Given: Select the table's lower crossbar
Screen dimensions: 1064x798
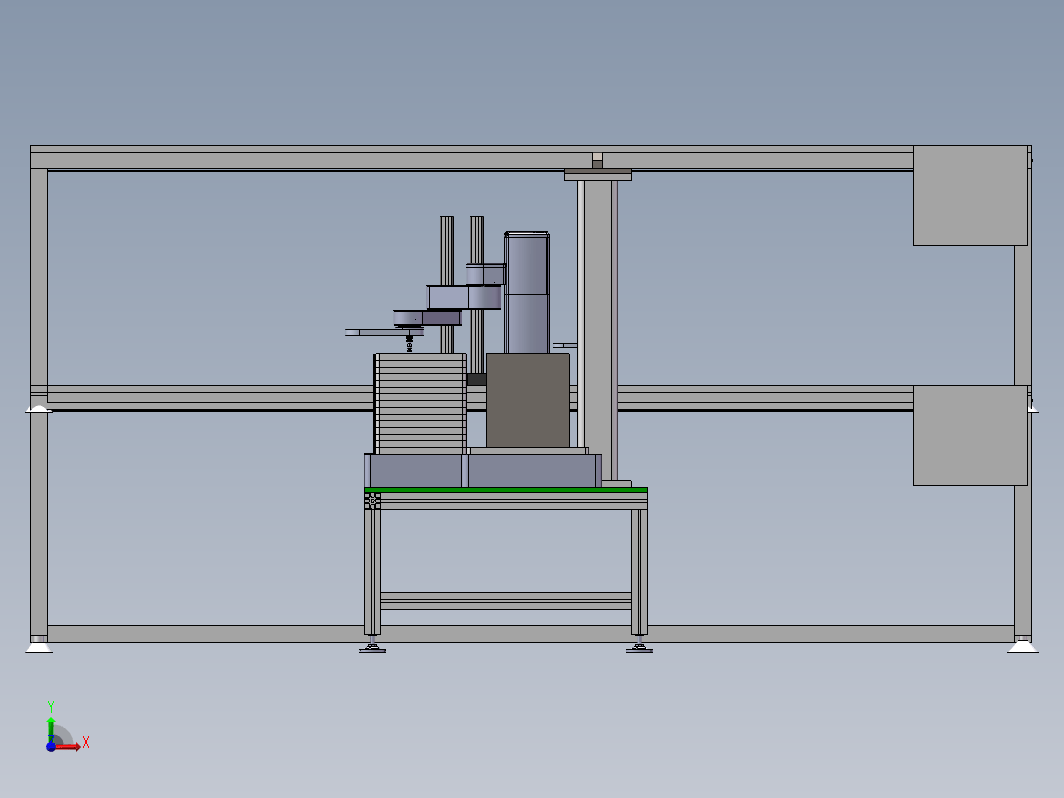Looking at the screenshot, I should point(506,601).
